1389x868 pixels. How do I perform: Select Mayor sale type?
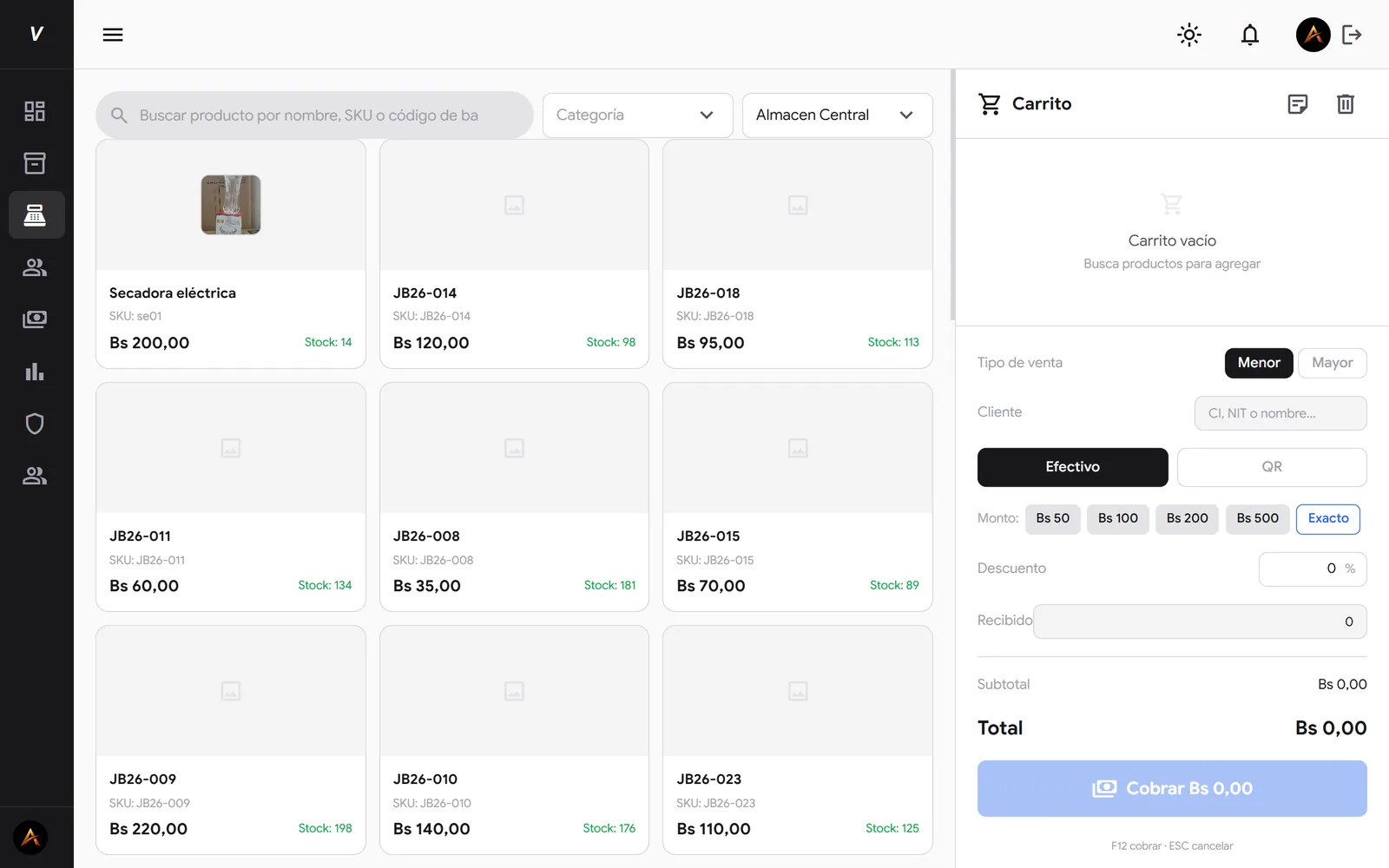tap(1333, 363)
